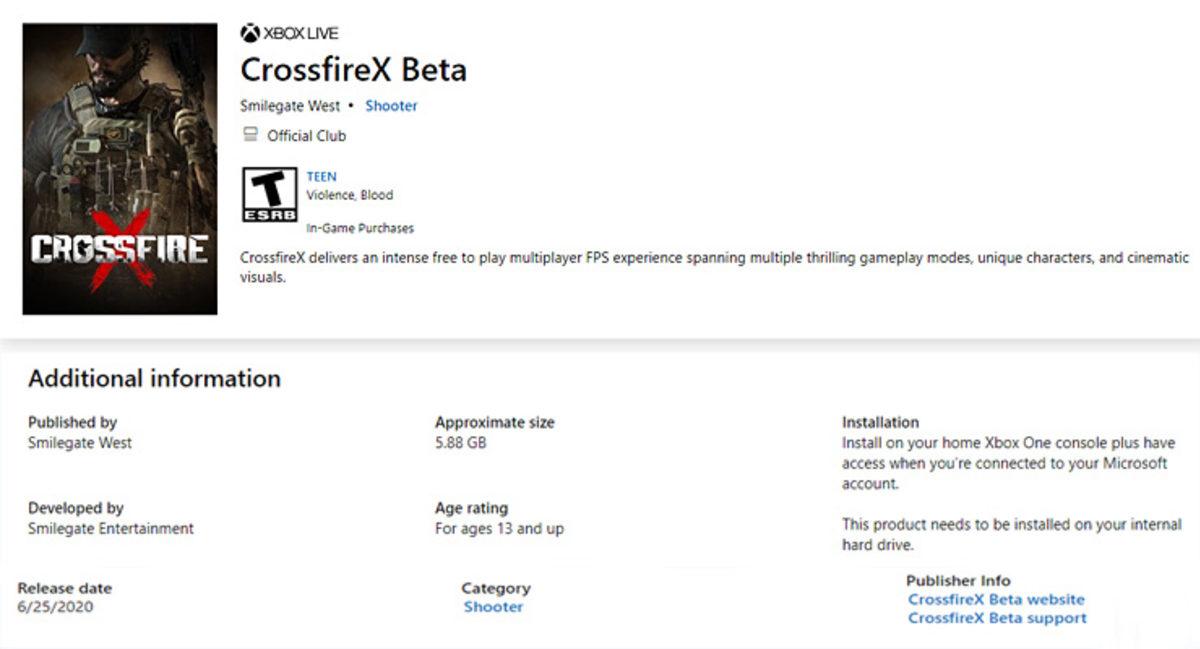Viewport: 1200px width, 649px height.
Task: Click the Official Club text label
Action: 306,136
